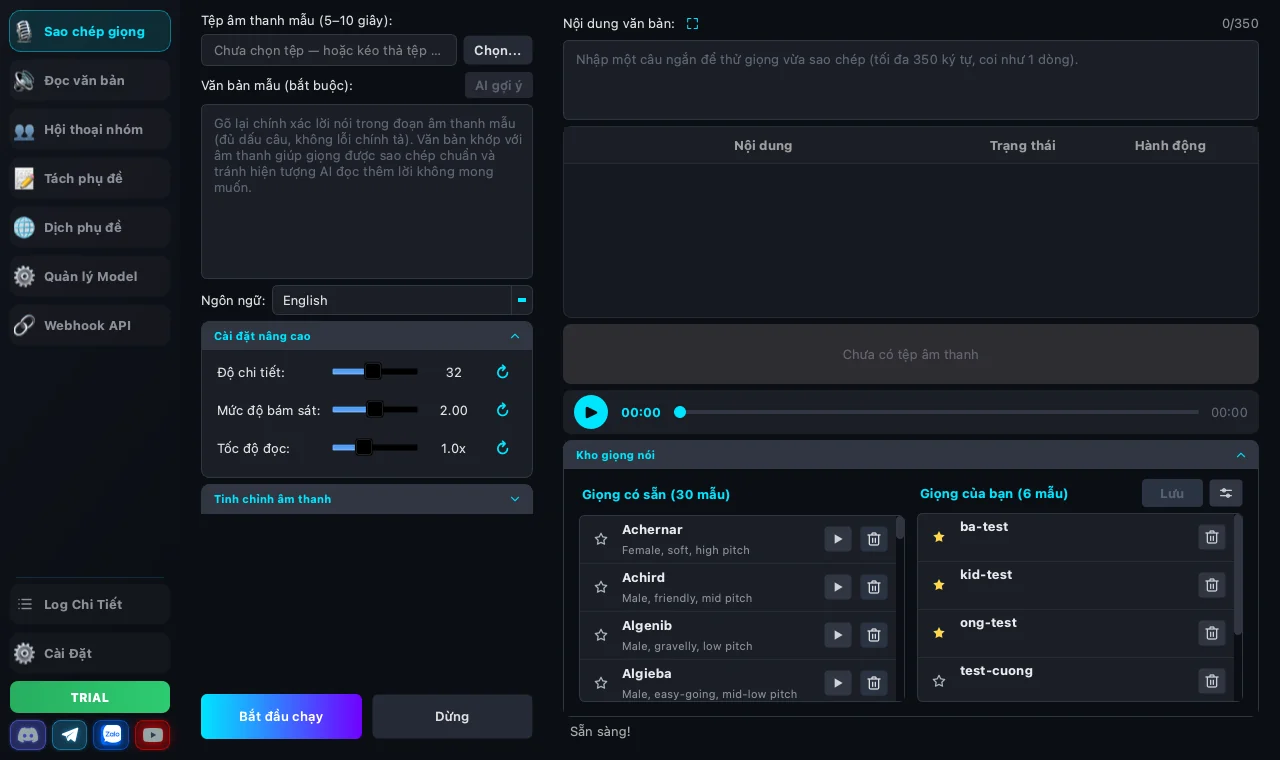The image size is (1280, 760).
Task: Reset the Độ chi tiết value
Action: tap(503, 372)
